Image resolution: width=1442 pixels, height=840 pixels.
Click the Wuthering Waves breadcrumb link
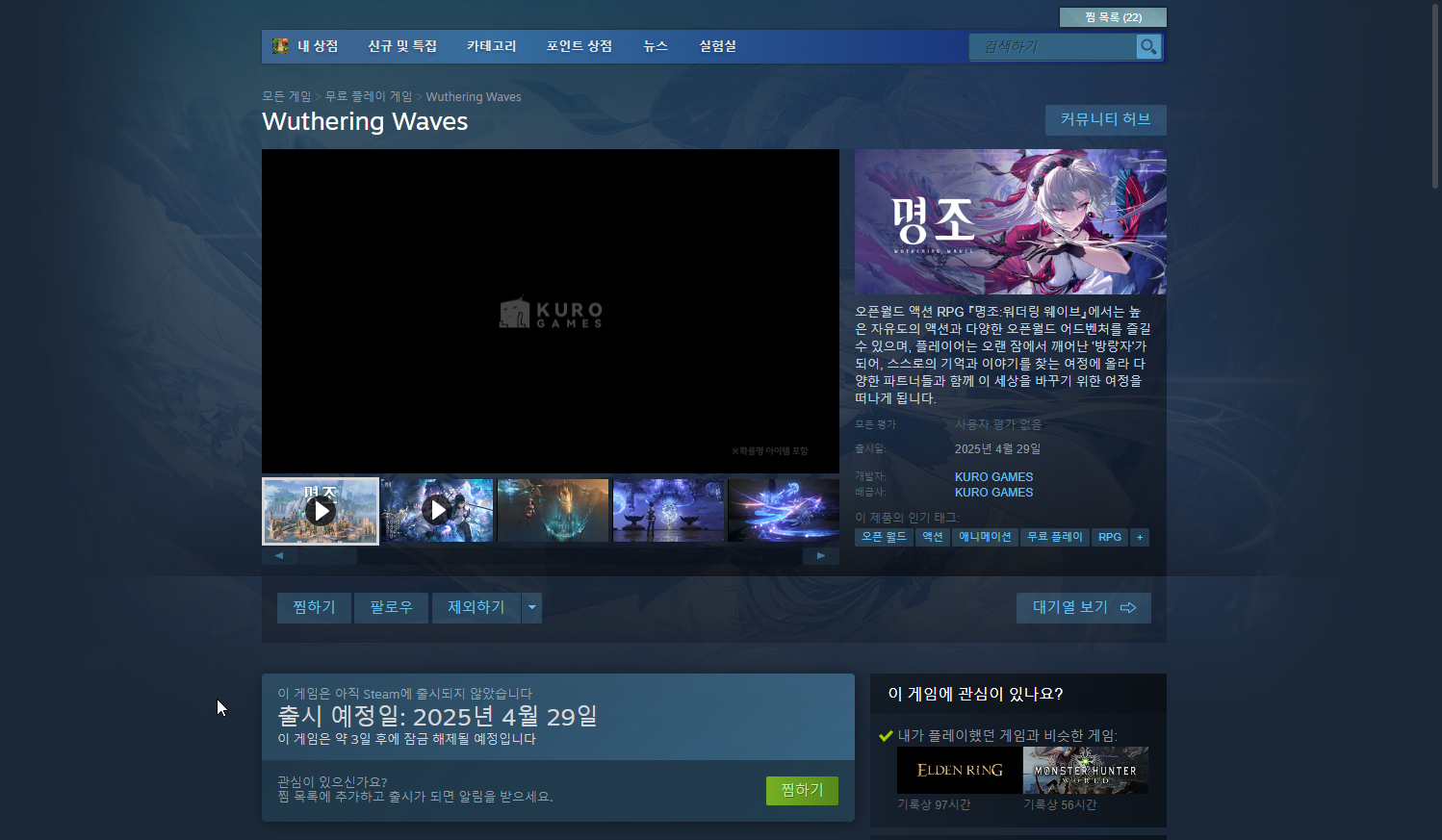click(474, 96)
